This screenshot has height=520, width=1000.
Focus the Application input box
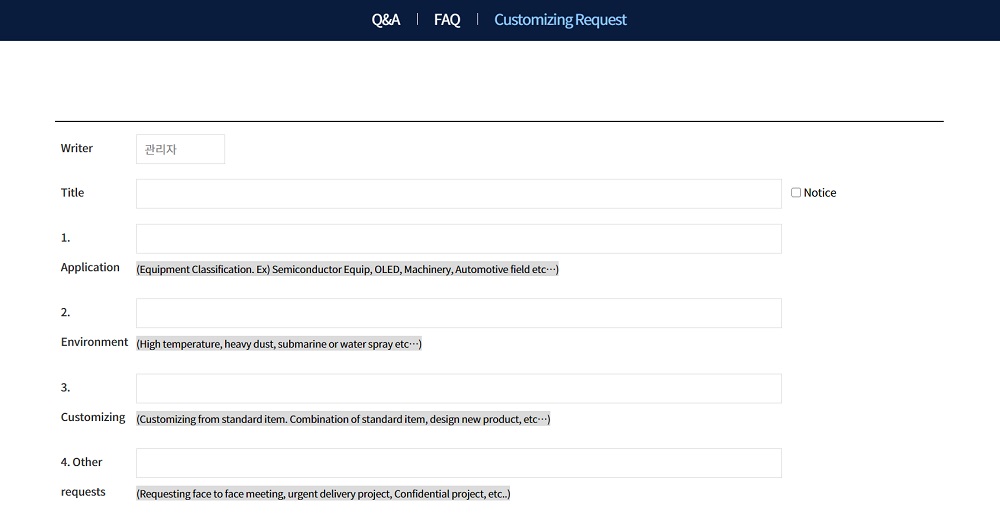point(459,239)
